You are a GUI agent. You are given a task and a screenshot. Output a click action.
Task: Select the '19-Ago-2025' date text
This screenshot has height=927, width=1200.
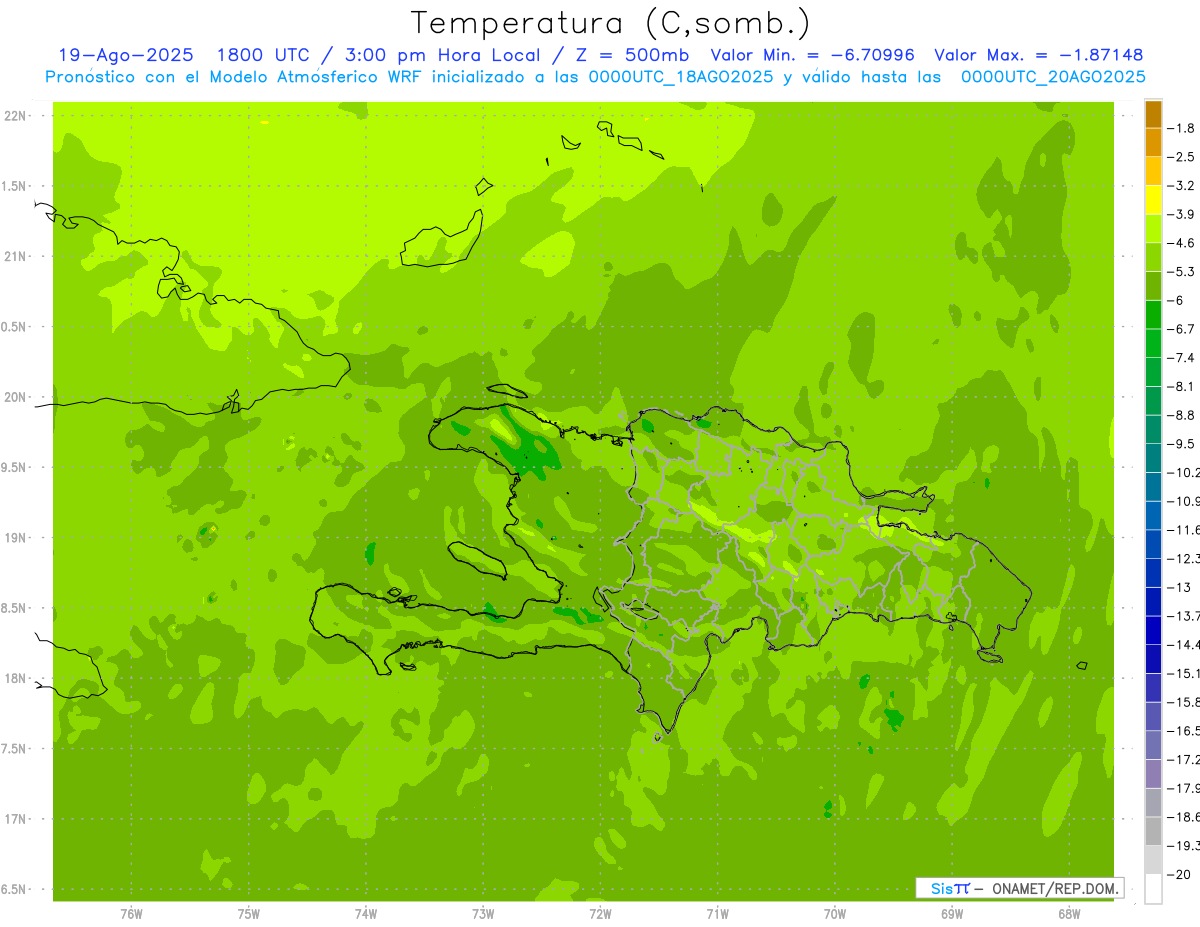[x=125, y=55]
